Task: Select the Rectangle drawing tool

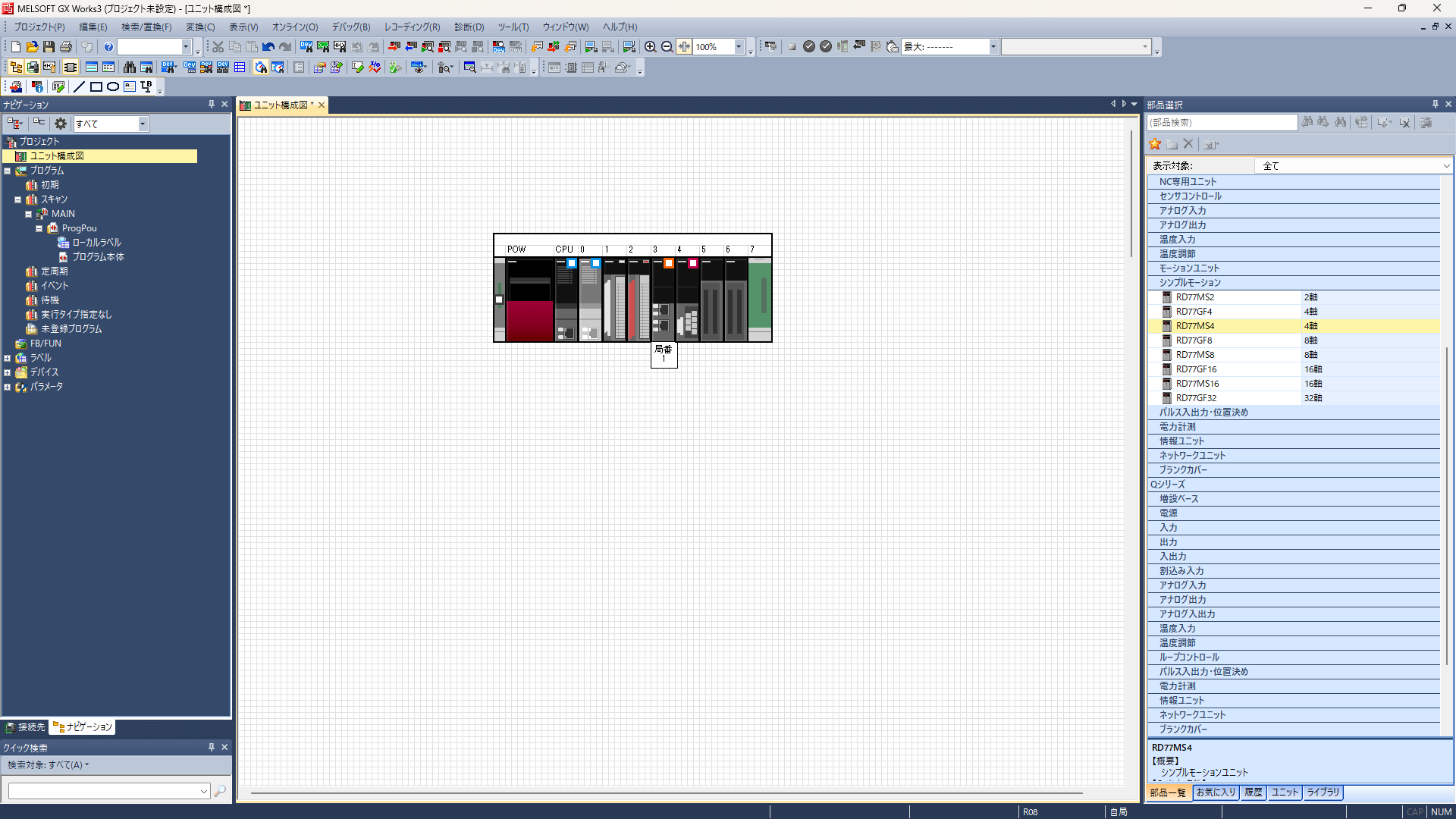Action: 96,87
